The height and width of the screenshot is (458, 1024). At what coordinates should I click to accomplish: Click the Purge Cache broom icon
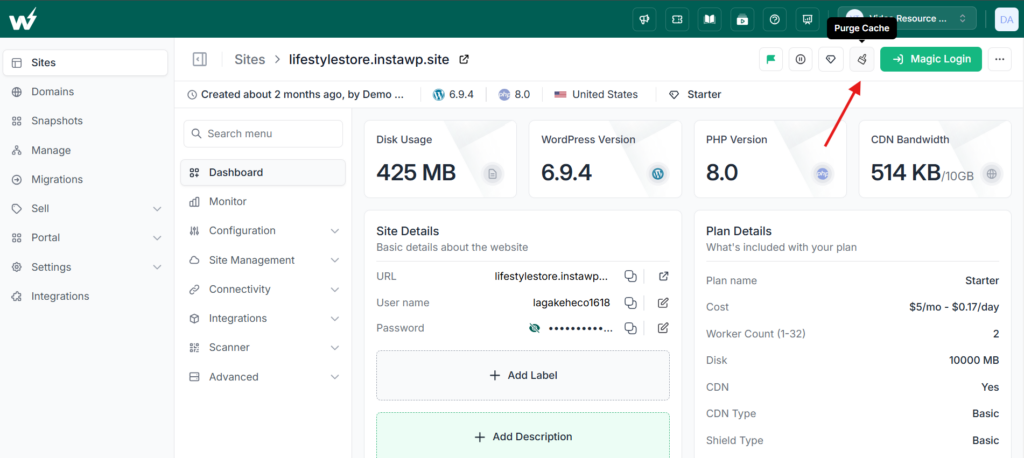pos(862,59)
